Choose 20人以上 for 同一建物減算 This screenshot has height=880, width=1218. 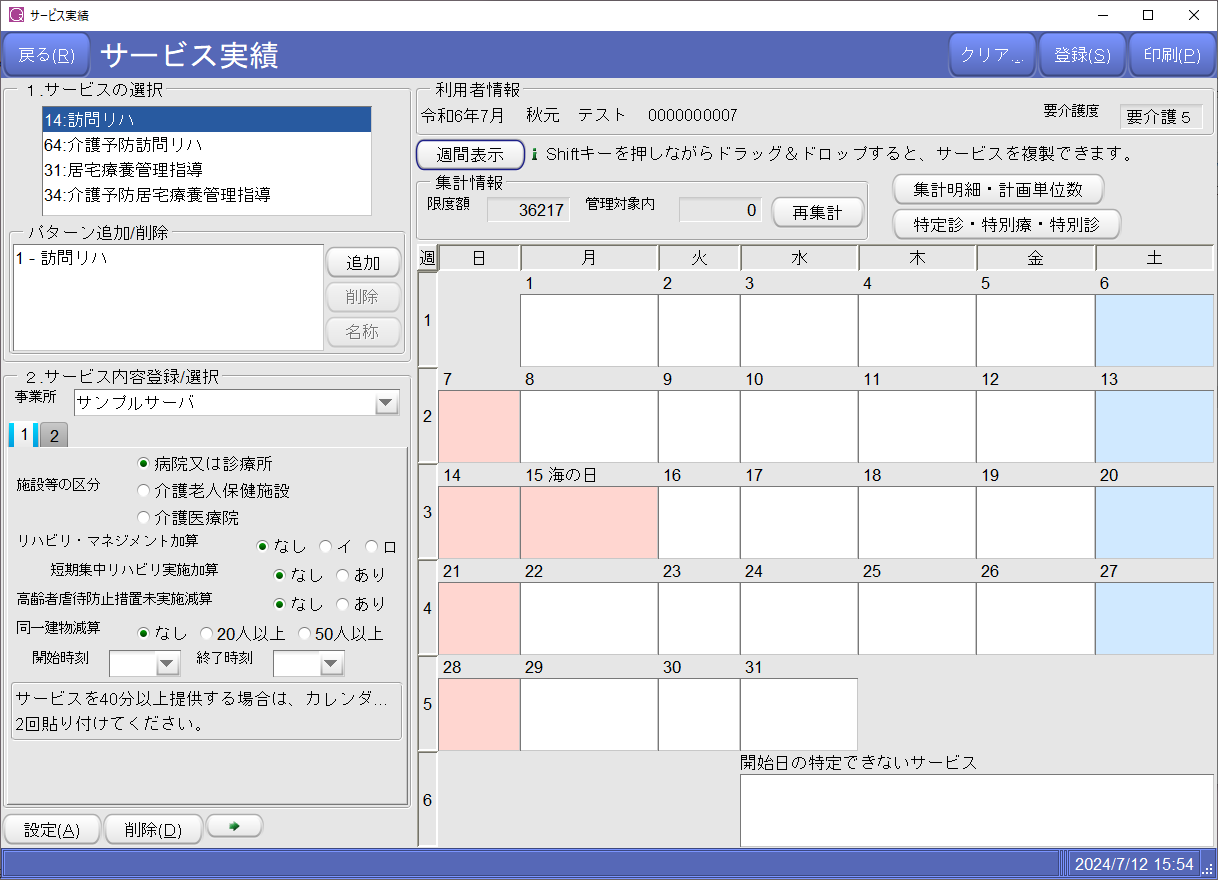207,634
